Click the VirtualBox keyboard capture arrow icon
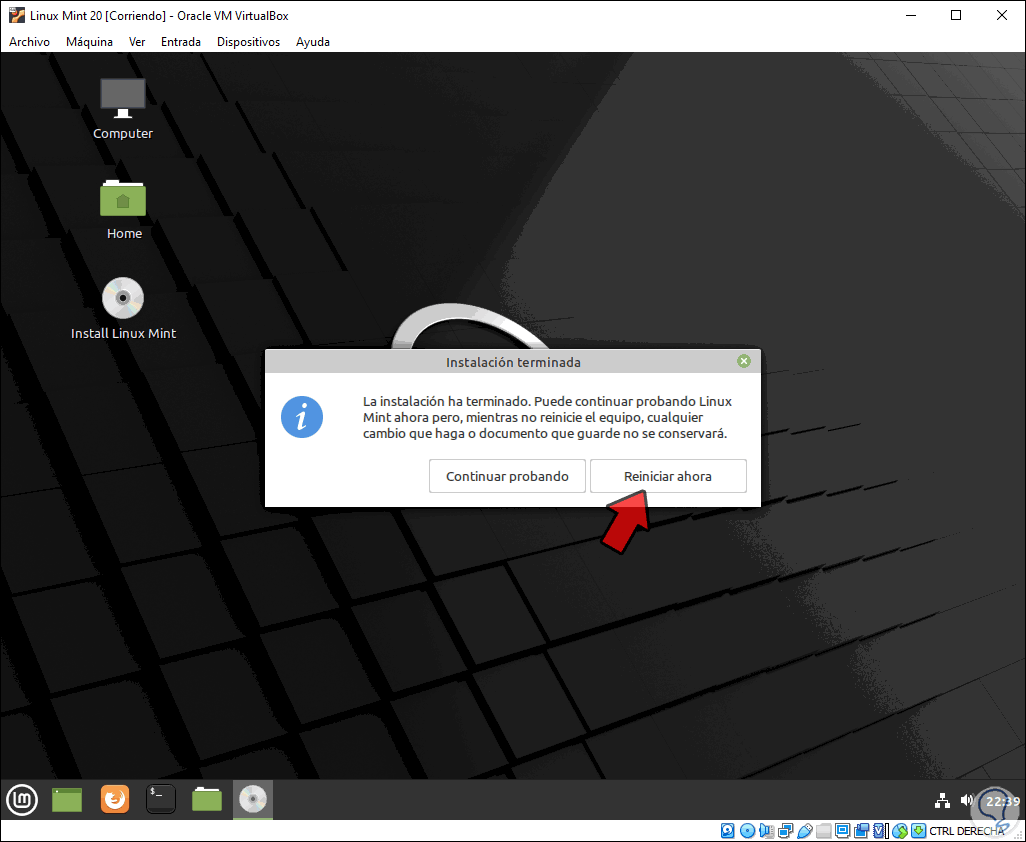 pos(919,831)
